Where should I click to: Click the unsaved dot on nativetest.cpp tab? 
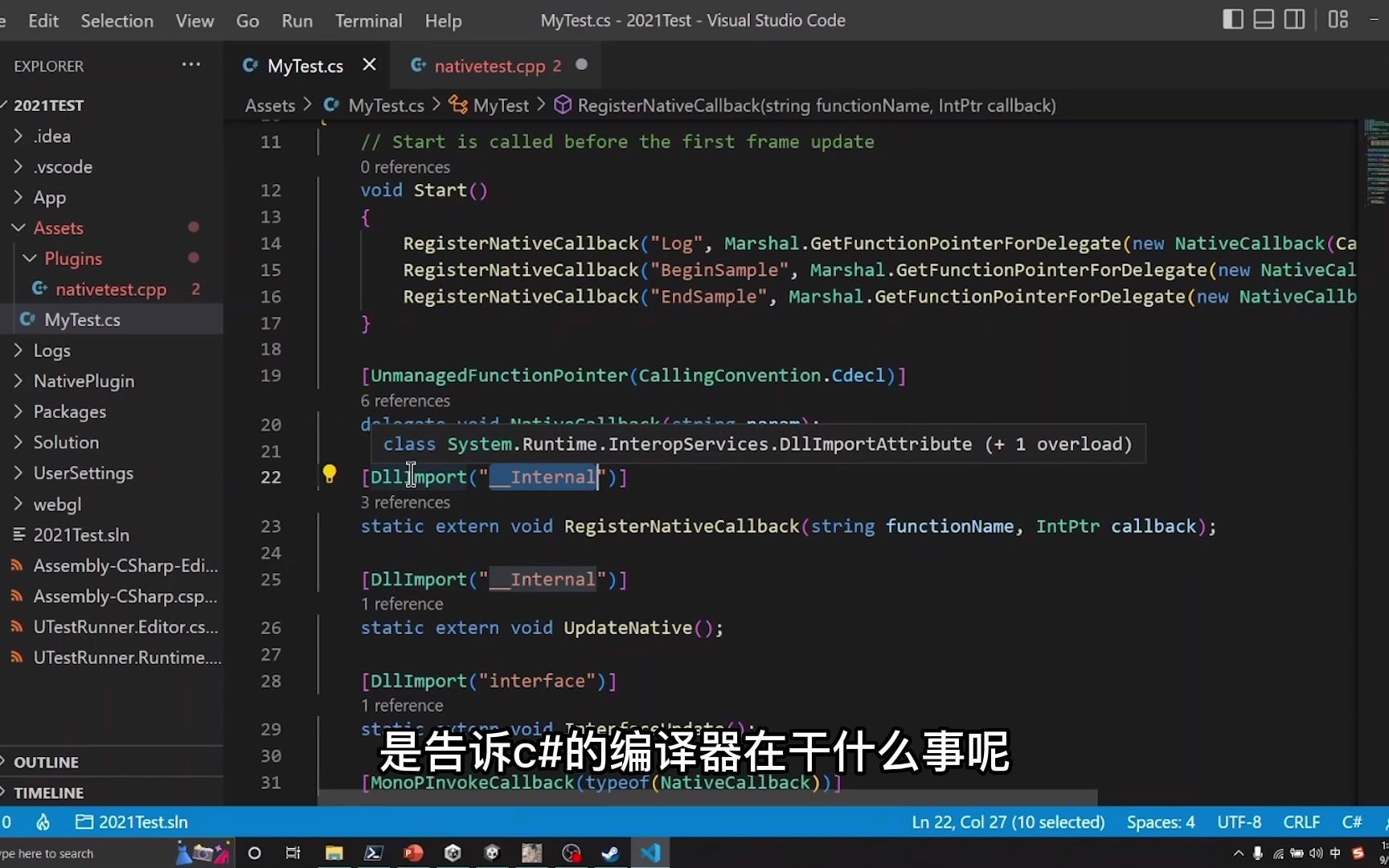pyautogui.click(x=581, y=65)
